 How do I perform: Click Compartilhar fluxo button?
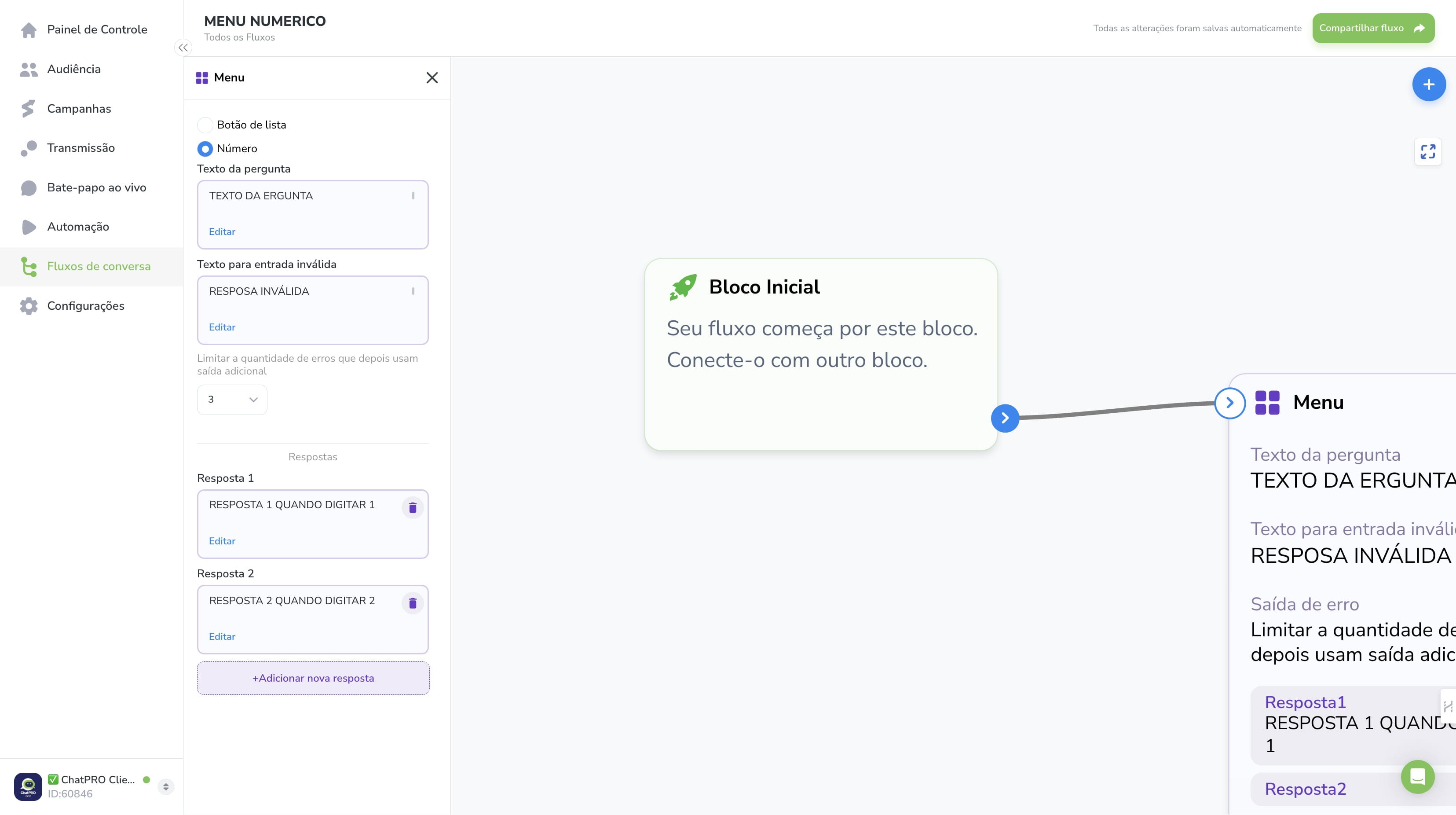coord(1373,28)
